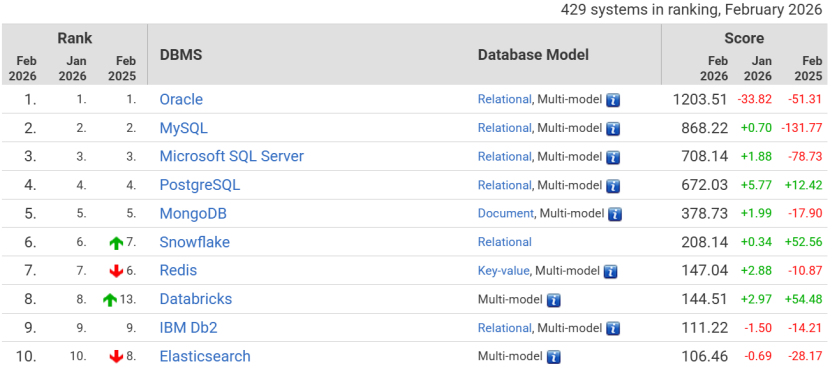Open the Snowflake DBMS link
Viewport: 830px width, 365px height.
(195, 242)
